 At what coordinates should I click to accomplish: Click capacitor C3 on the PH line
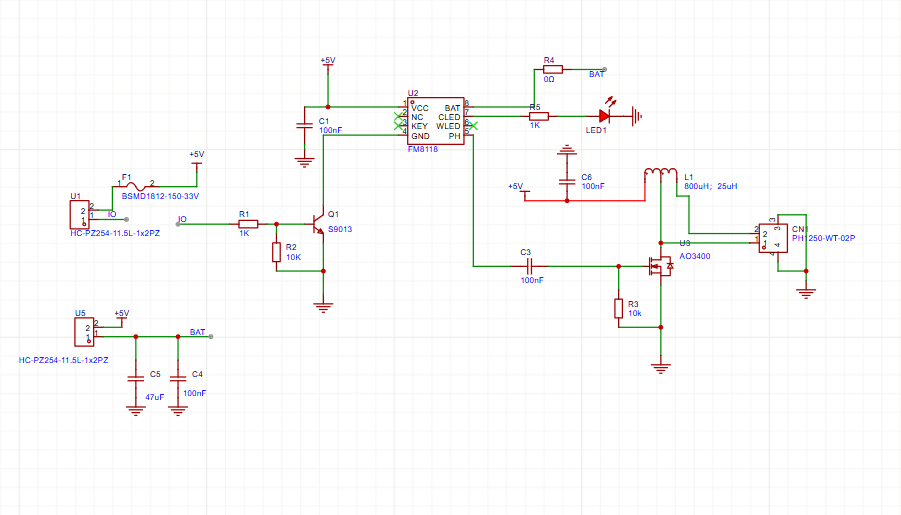[530, 266]
